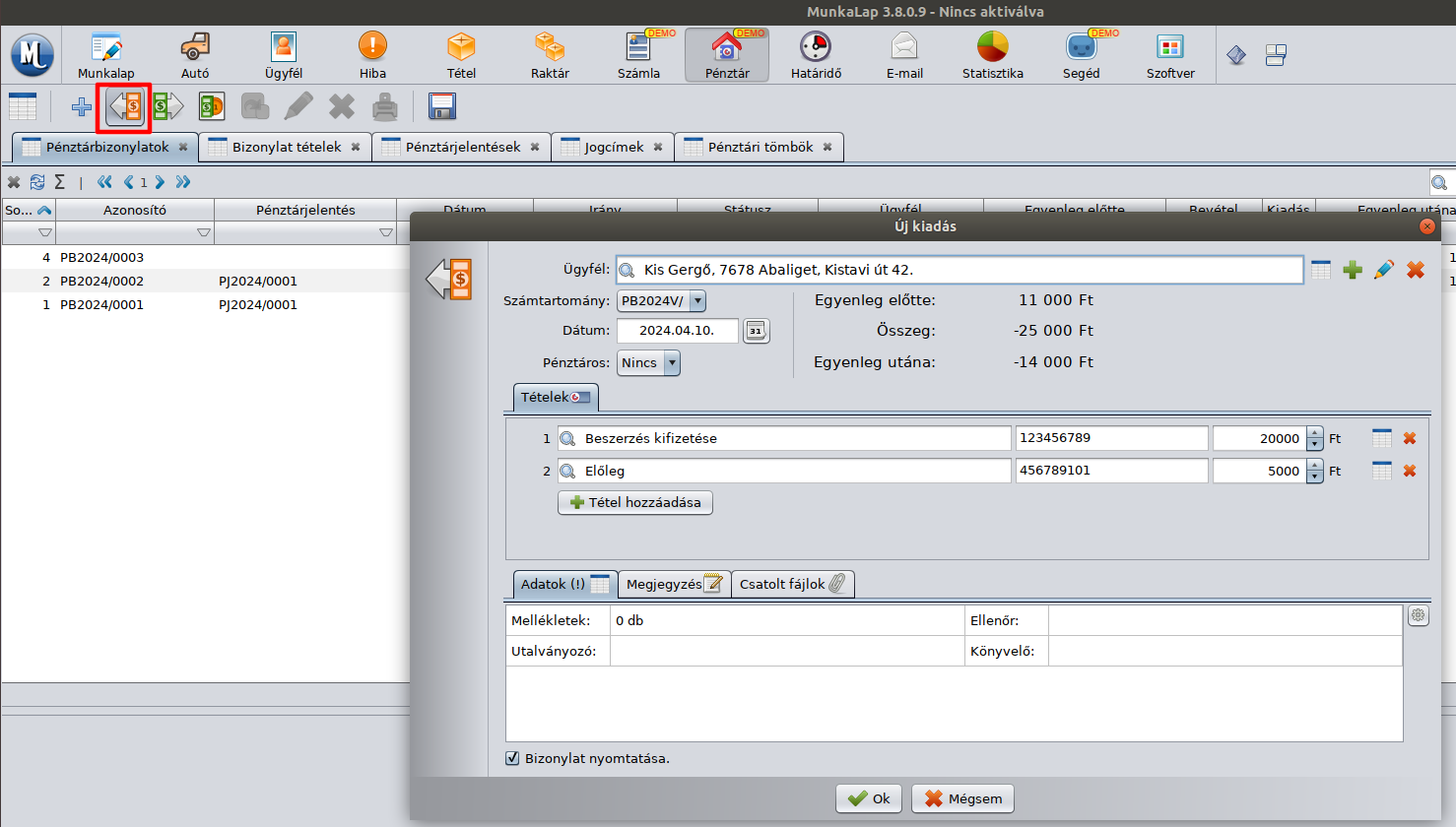1456x827 pixels.
Task: Expand the Számtartomány dropdown
Action: [697, 301]
